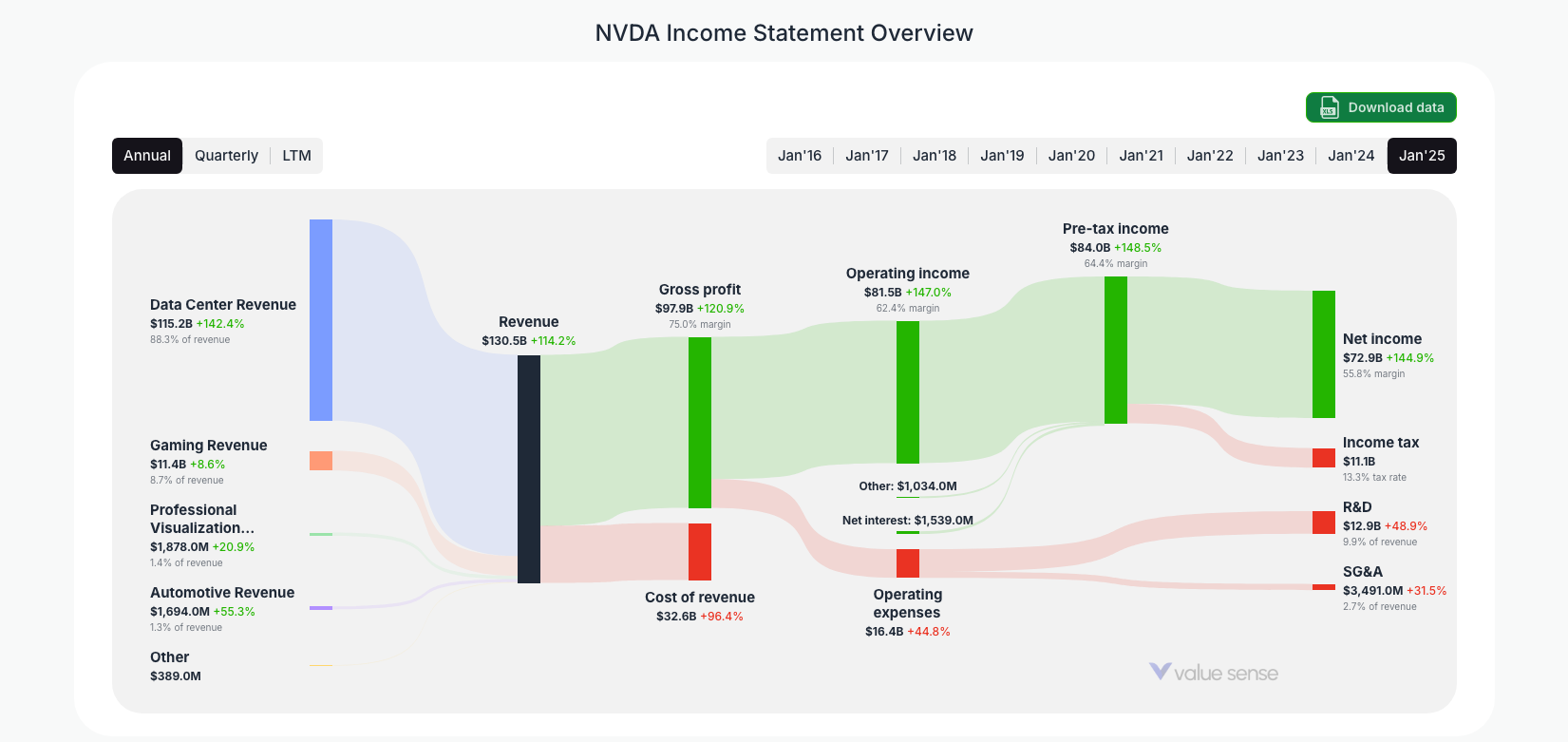The image size is (1568, 742).
Task: Click the red R&D bar
Action: pos(1324,523)
